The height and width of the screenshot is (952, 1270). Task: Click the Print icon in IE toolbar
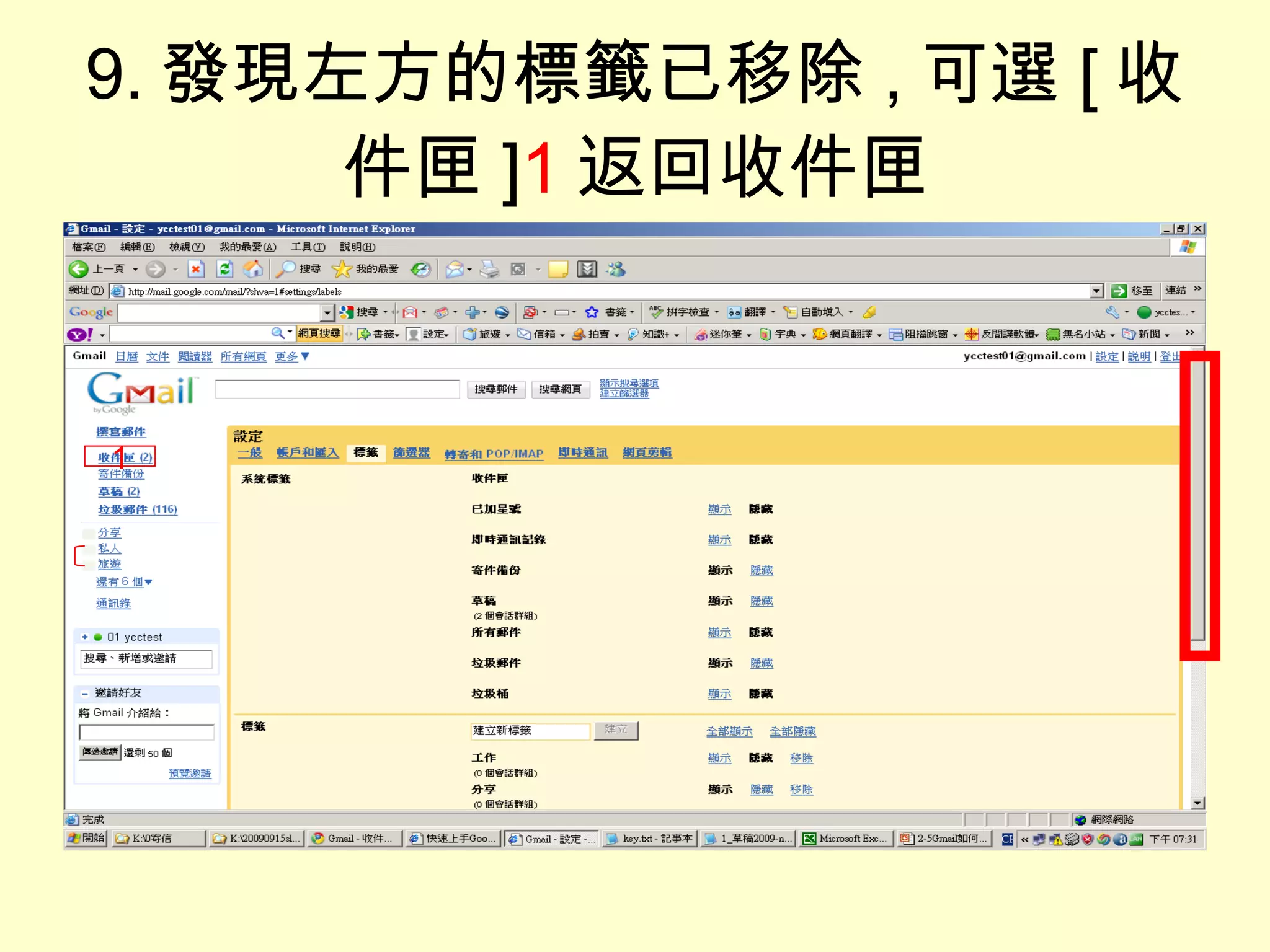click(490, 269)
